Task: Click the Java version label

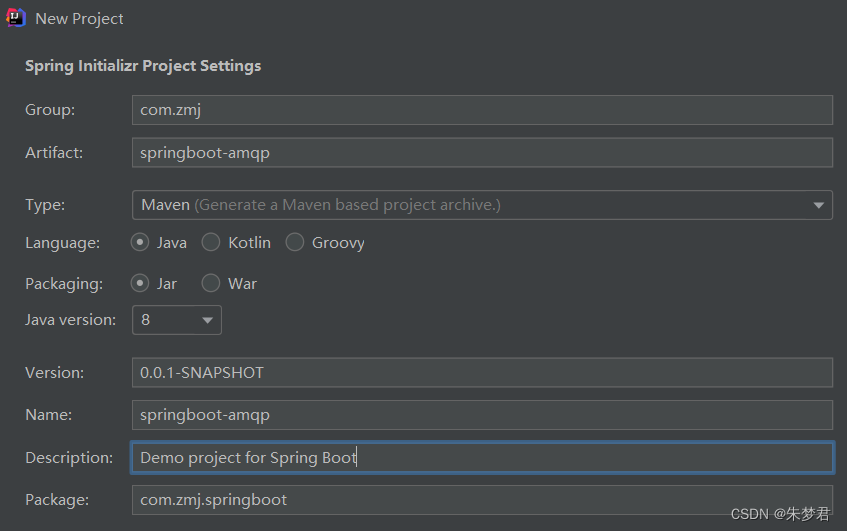Action: (x=70, y=320)
